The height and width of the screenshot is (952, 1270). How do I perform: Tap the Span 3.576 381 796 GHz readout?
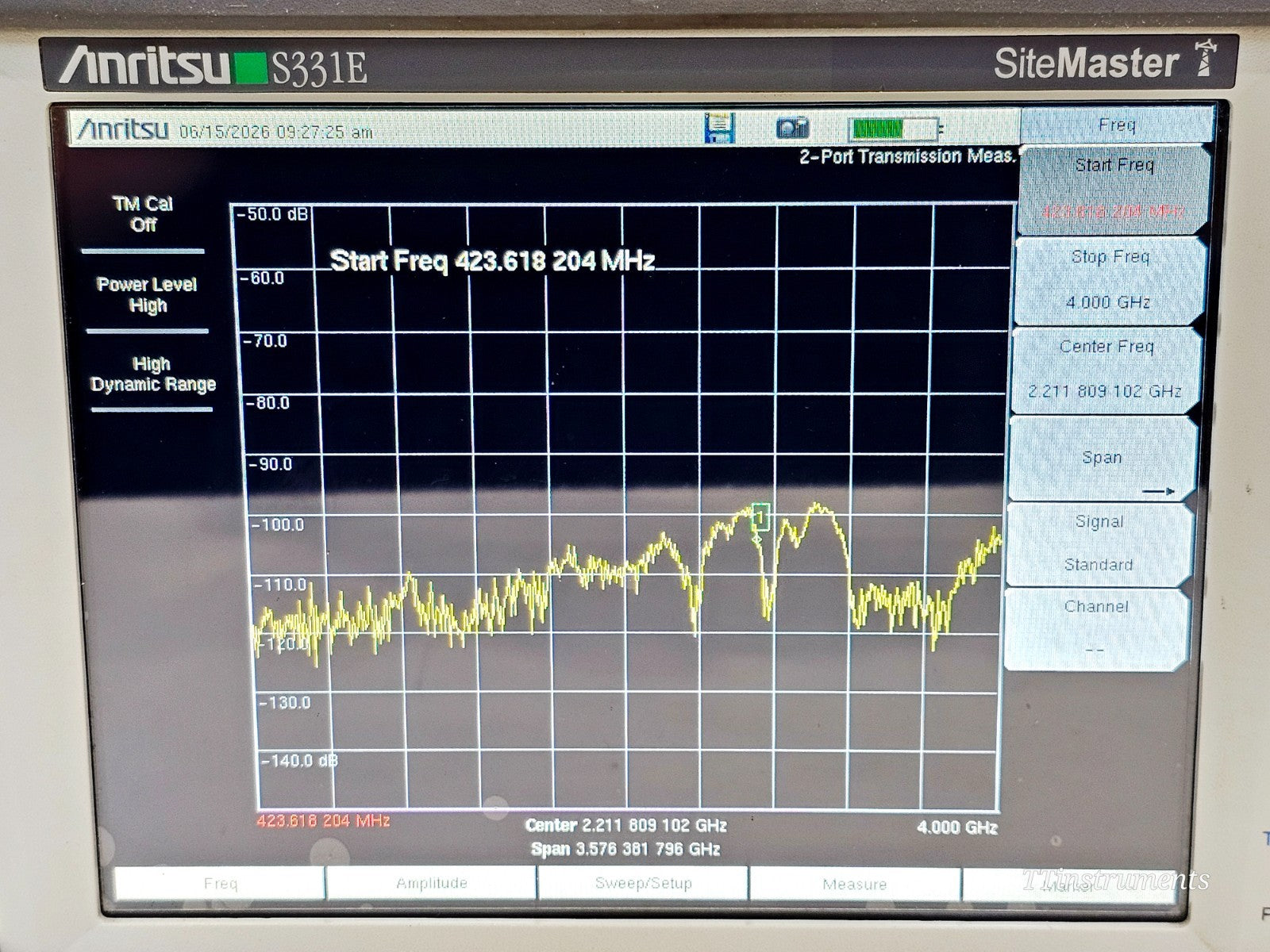[625, 849]
